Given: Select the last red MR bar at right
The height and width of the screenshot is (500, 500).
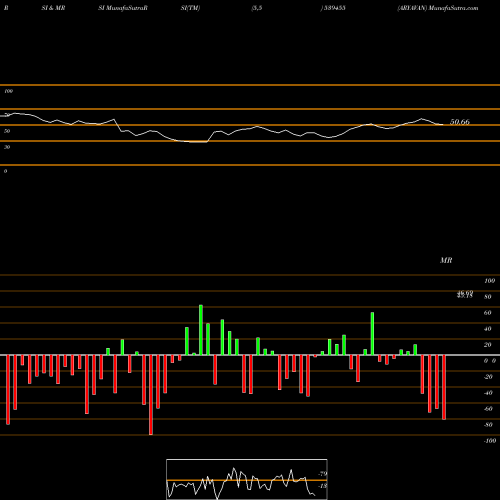Looking at the screenshot, I should (444, 387).
